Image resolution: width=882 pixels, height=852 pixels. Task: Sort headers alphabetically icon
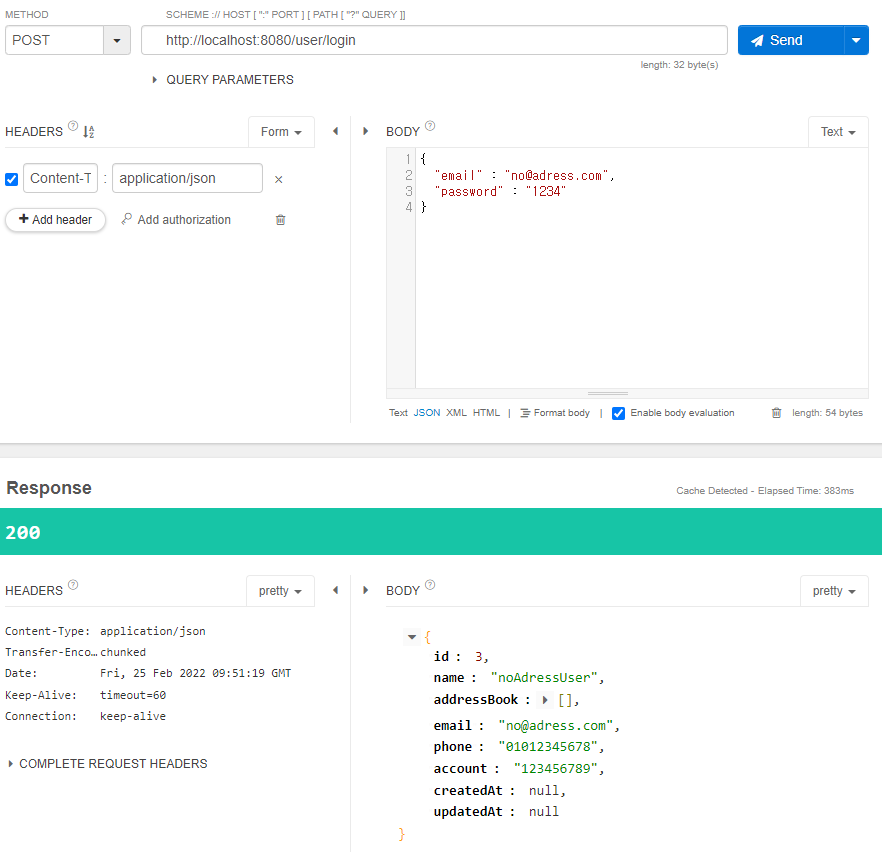tap(89, 132)
